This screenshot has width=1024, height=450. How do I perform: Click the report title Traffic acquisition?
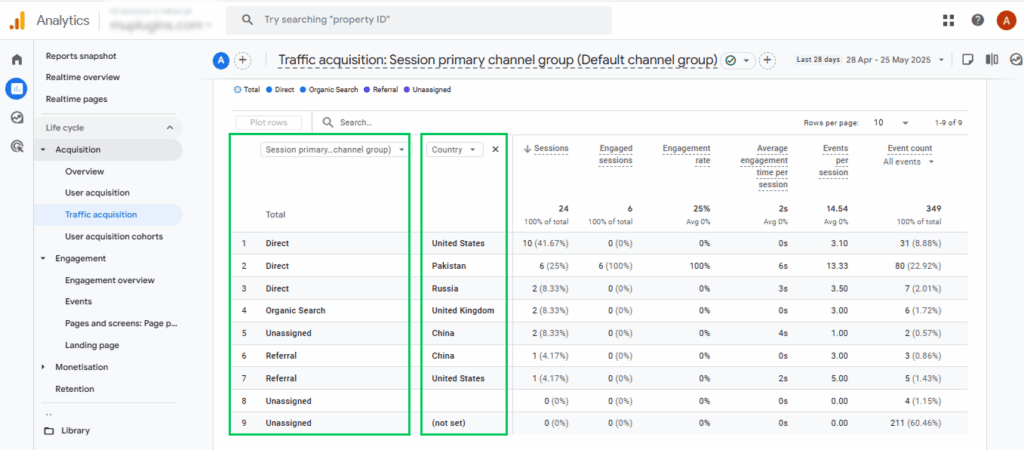click(x=498, y=60)
